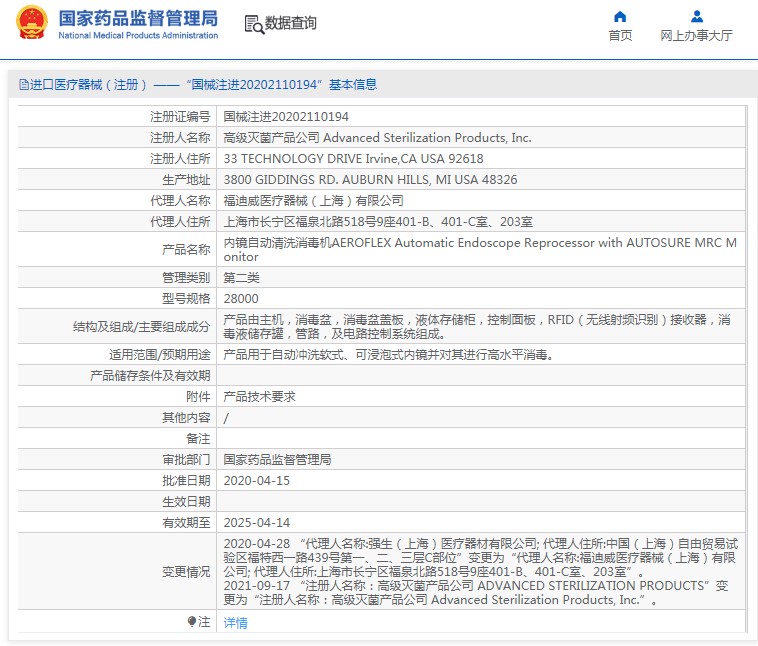The width and height of the screenshot is (758, 646).
Task: Open the 详情 link
Action: pyautogui.click(x=235, y=622)
